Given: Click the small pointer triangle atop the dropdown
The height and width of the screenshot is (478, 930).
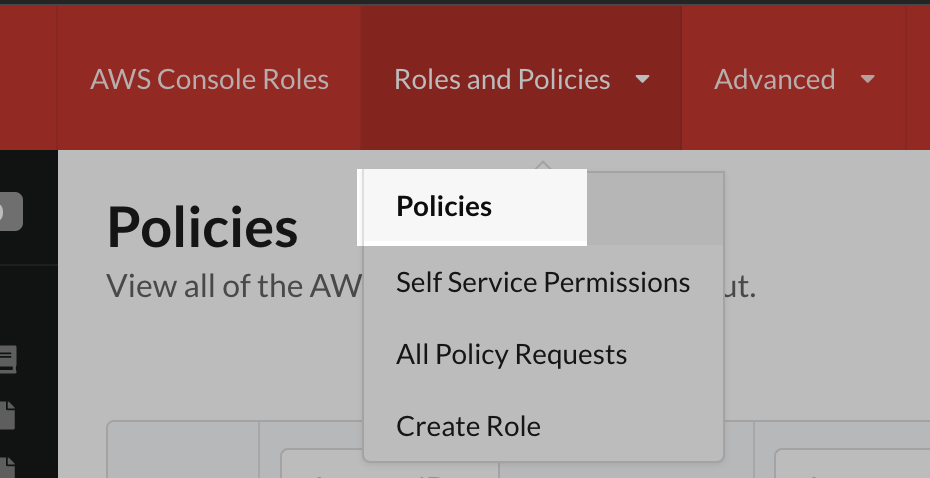Looking at the screenshot, I should tap(542, 165).
